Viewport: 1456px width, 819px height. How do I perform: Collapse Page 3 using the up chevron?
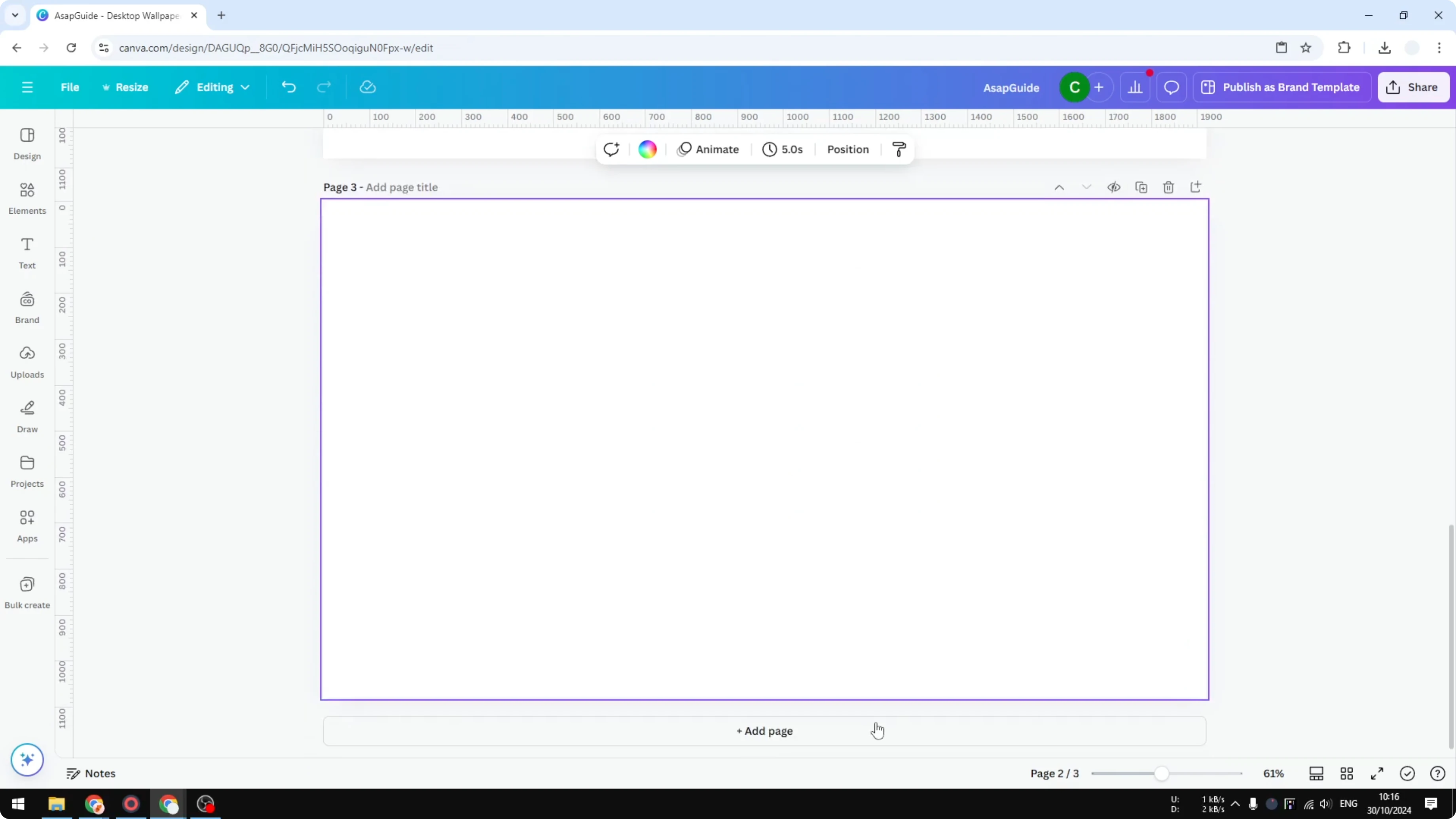pos(1059,187)
